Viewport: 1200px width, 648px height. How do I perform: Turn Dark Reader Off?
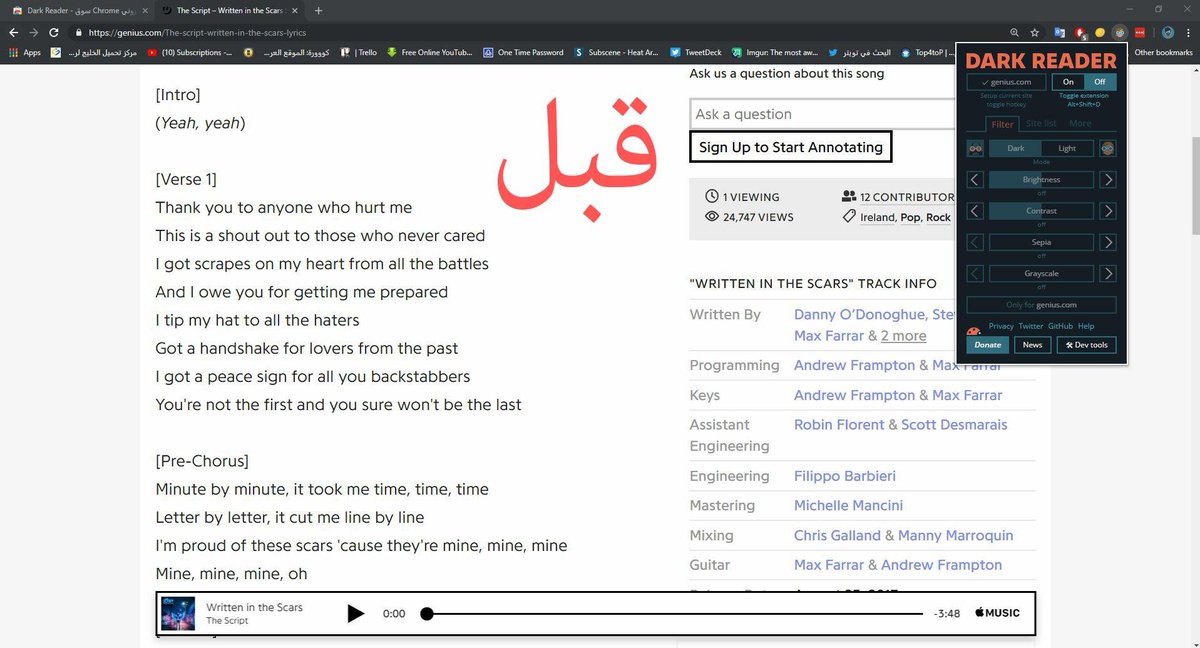pos(1100,82)
